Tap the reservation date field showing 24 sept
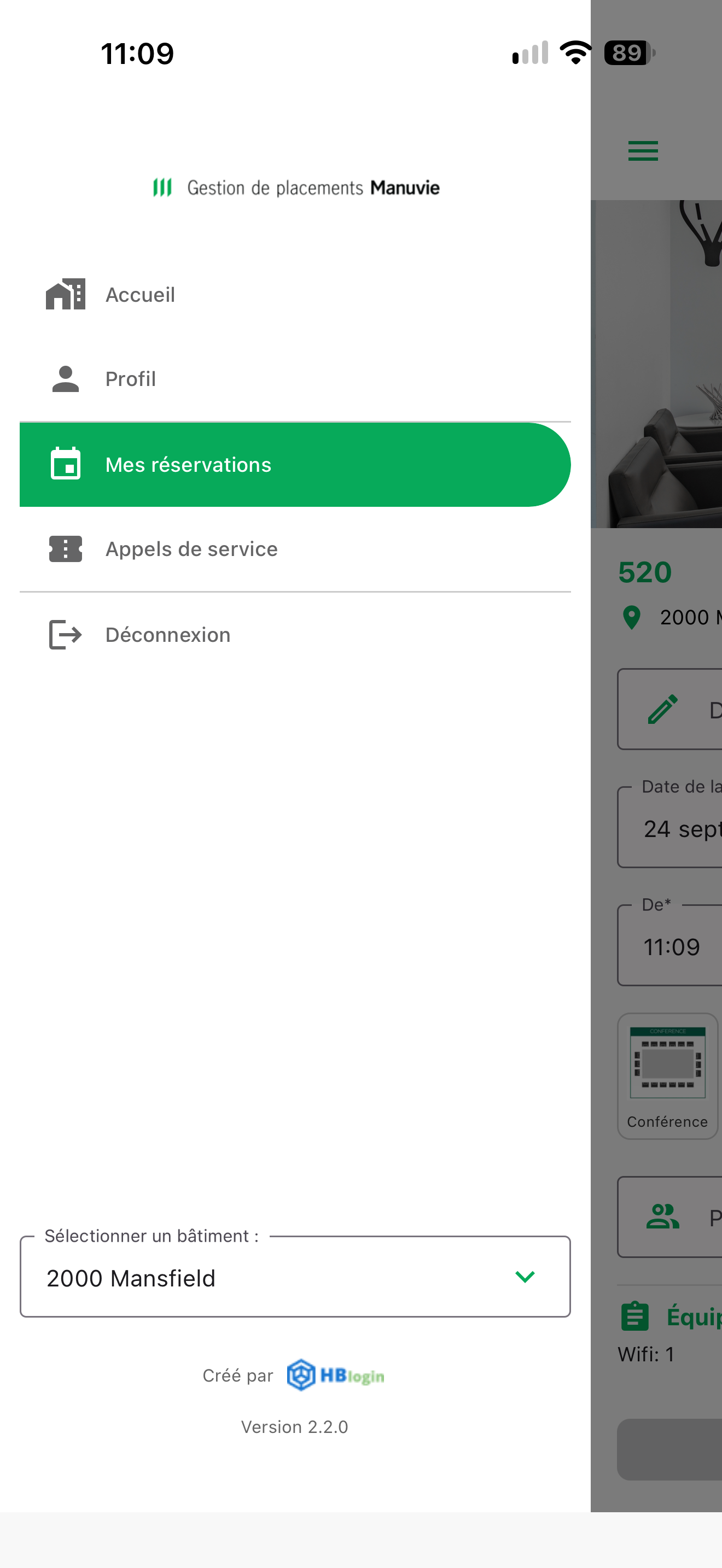The height and width of the screenshot is (1568, 722). click(x=669, y=827)
